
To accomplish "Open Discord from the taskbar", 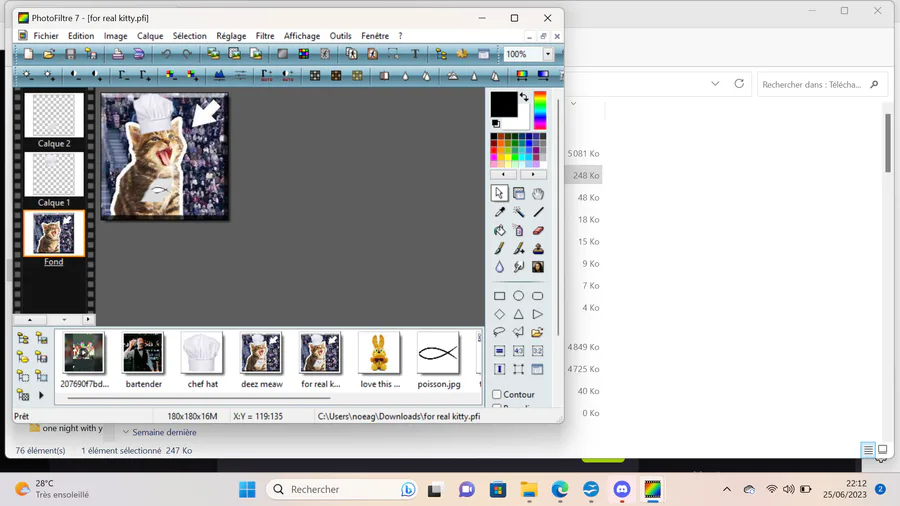I will click(622, 489).
